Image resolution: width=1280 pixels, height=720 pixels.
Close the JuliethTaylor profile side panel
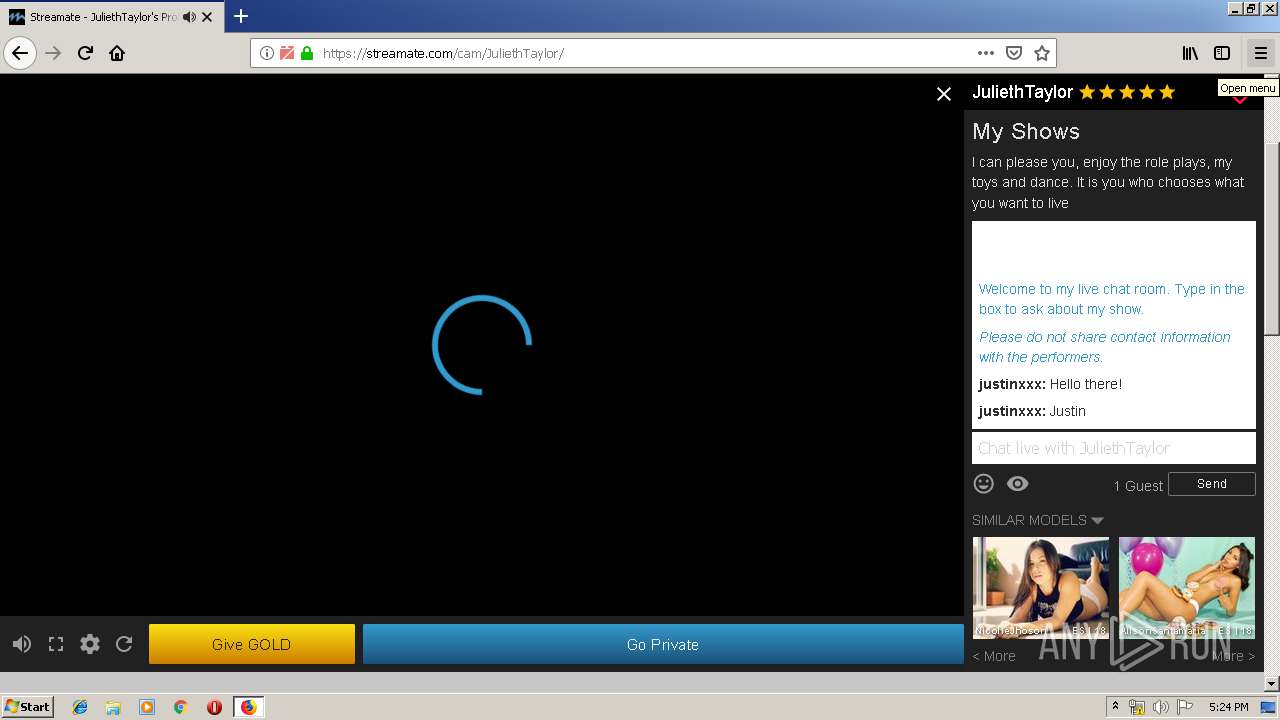(x=943, y=93)
